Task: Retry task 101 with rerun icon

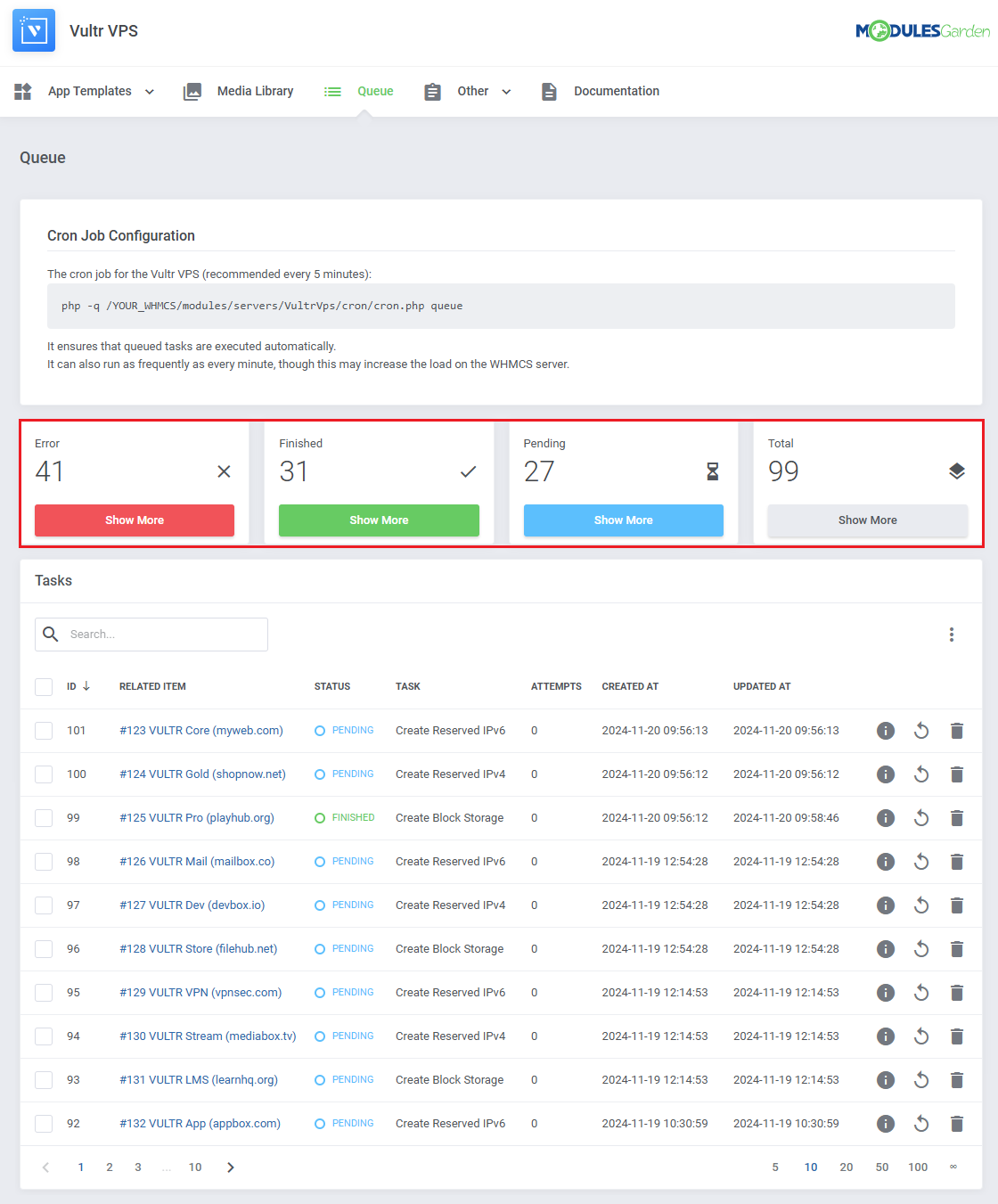Action: [x=921, y=731]
